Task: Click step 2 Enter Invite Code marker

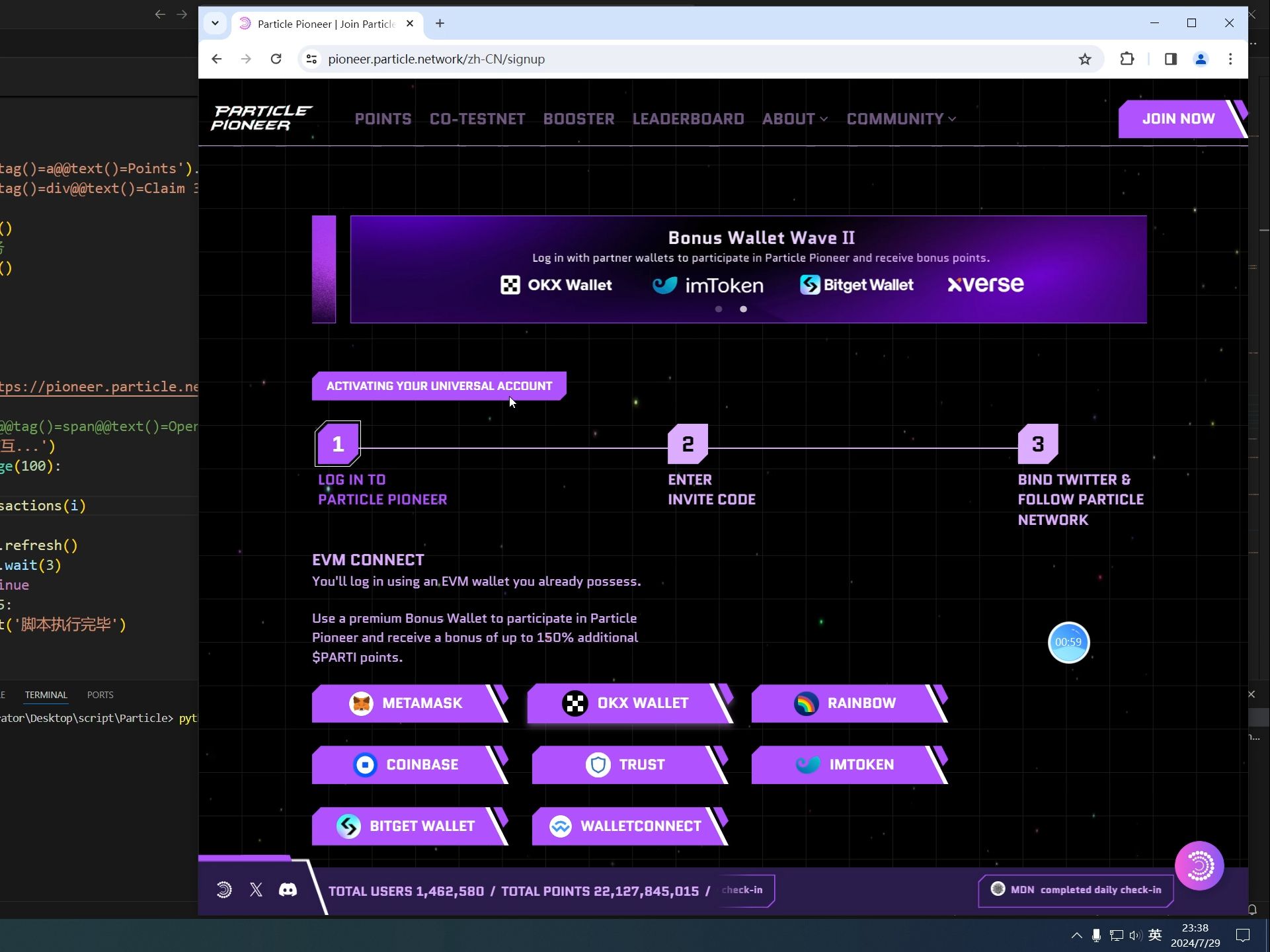Action: pos(688,444)
